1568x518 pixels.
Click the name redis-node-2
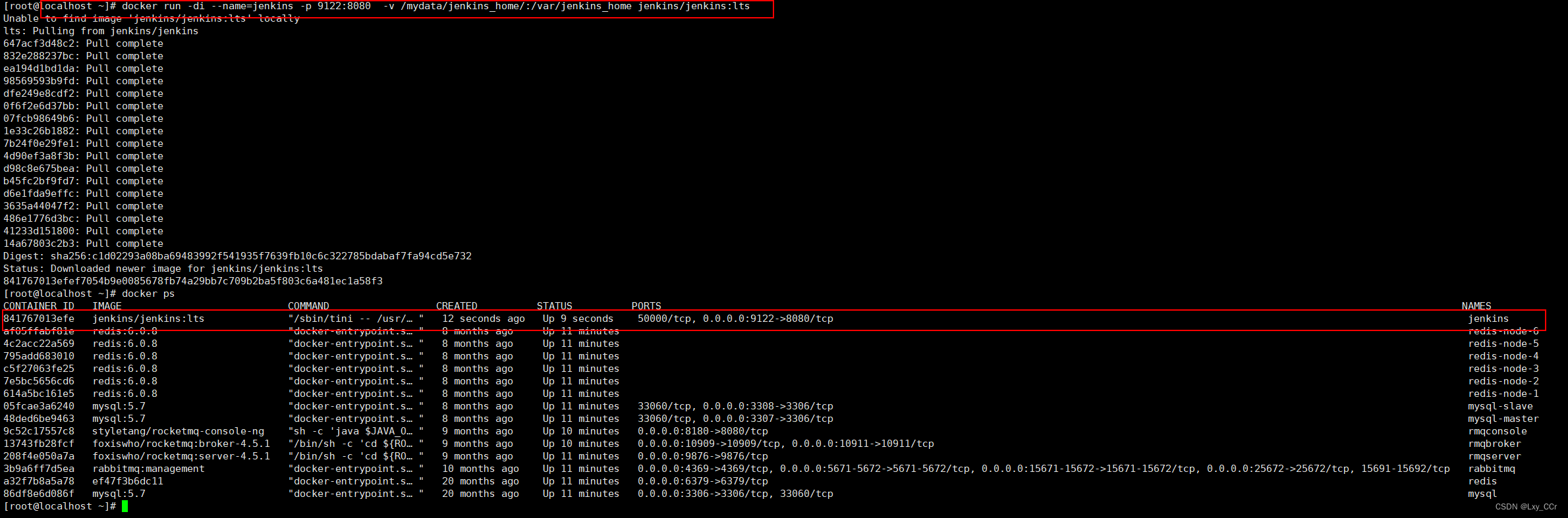point(1503,381)
